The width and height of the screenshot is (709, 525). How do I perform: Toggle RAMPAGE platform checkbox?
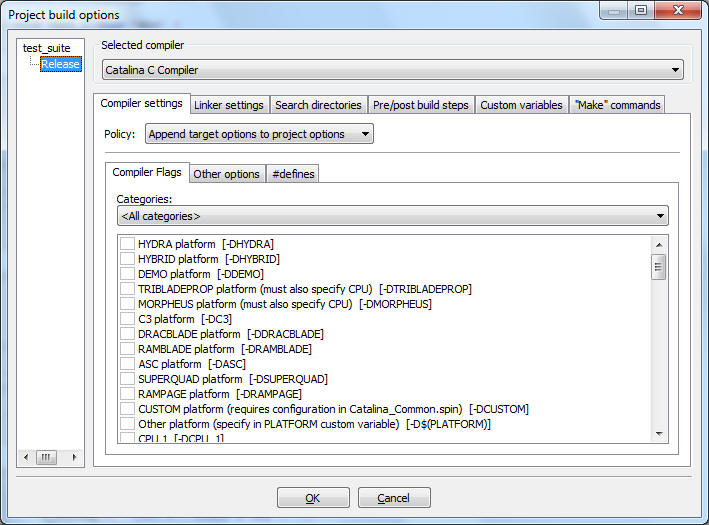tap(127, 393)
